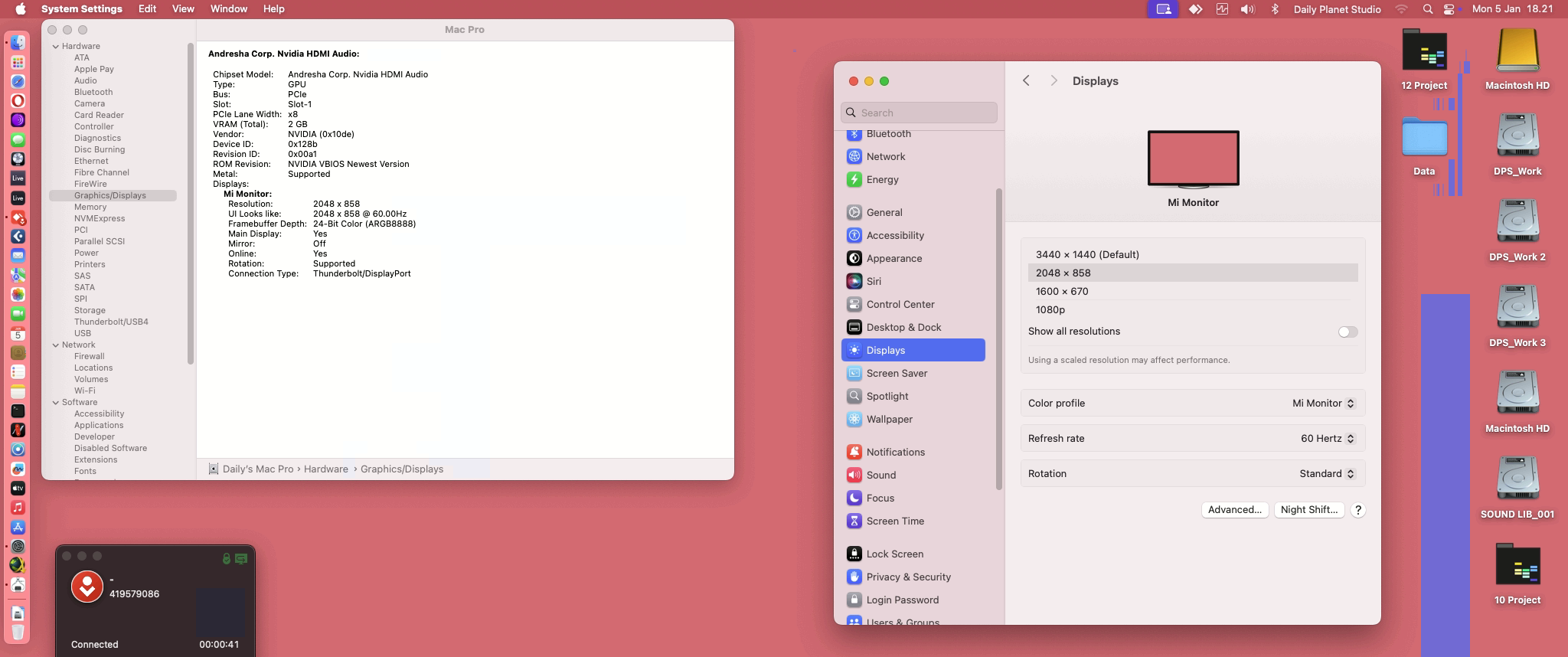Select Wi-Fi in the System Information tree
The height and width of the screenshot is (657, 1568).
pyautogui.click(x=84, y=391)
